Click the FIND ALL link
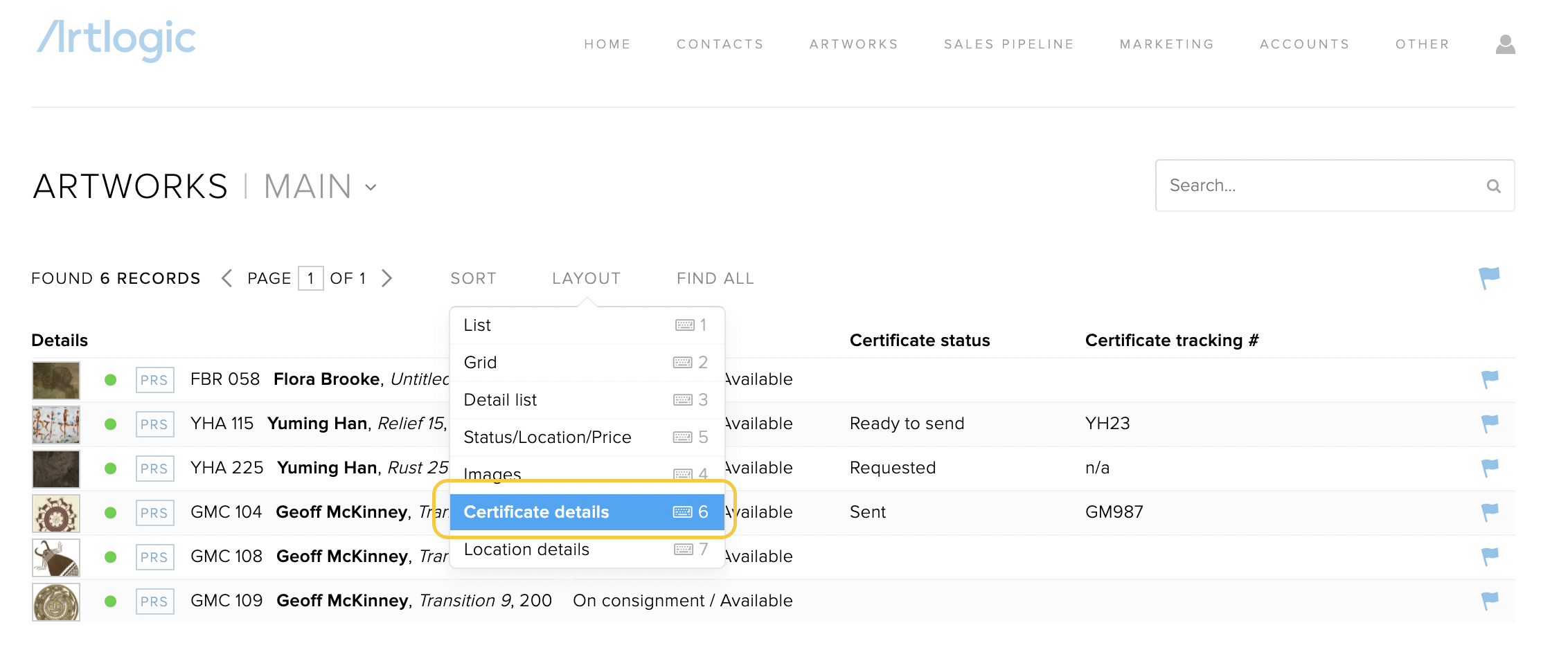The width and height of the screenshot is (1568, 652). pyautogui.click(x=715, y=278)
